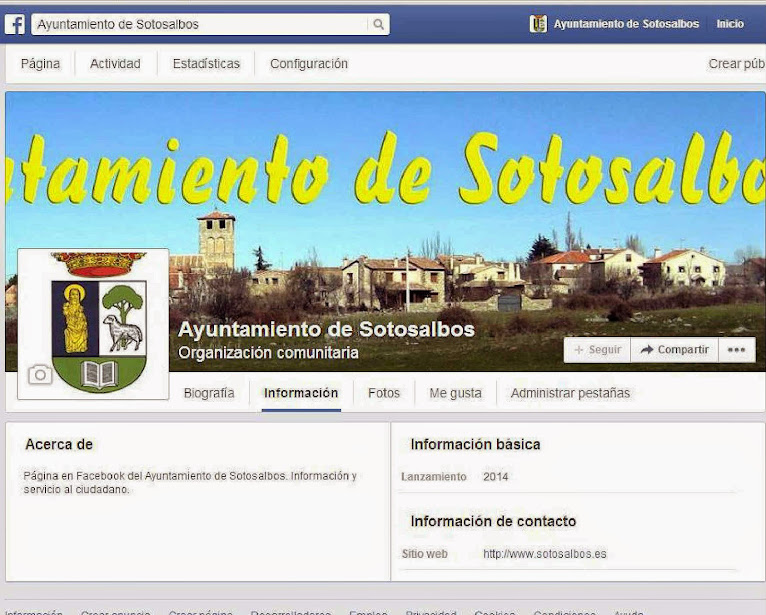Switch to the Fotos tab
Viewport: 766px width, 615px height.
[x=384, y=393]
